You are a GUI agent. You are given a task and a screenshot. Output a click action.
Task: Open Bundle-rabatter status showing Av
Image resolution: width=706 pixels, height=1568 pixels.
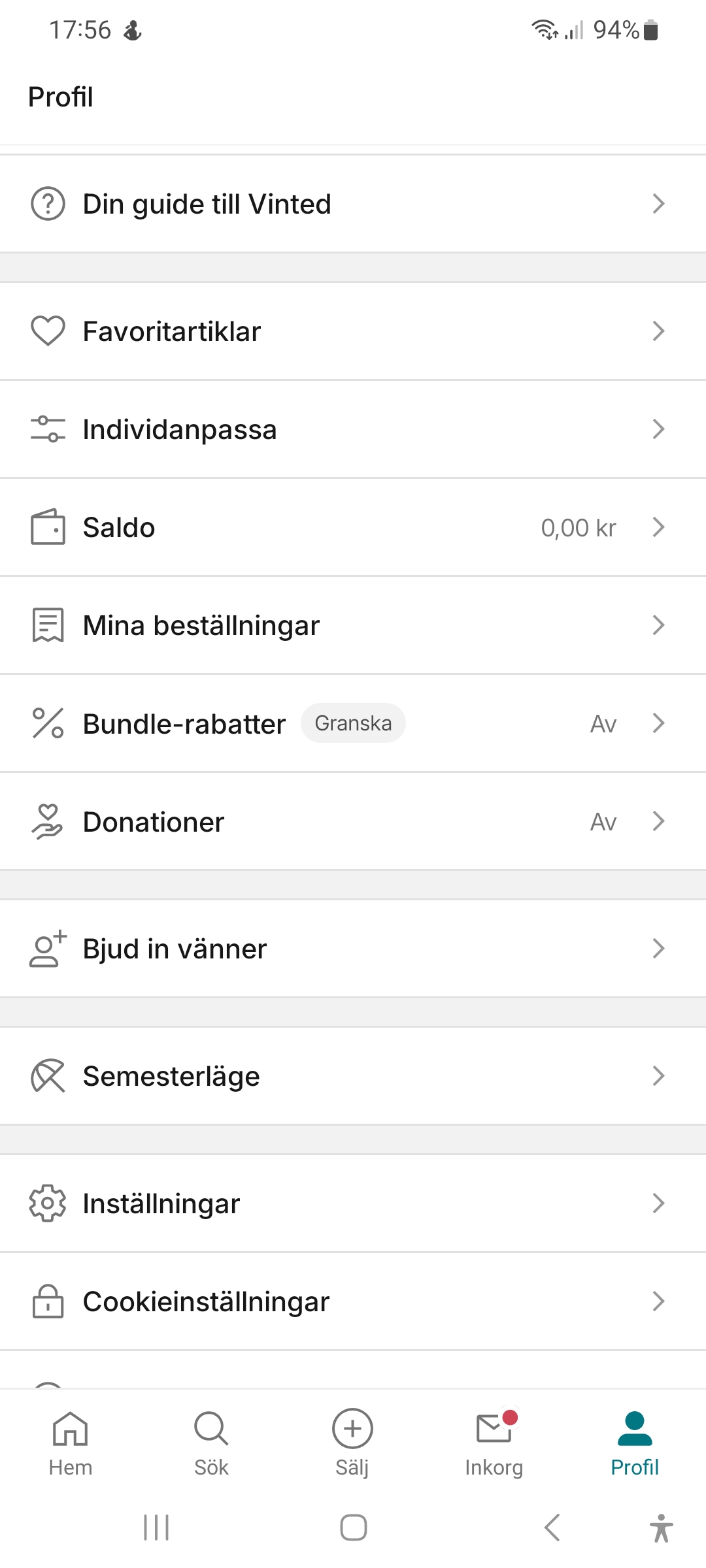(x=603, y=724)
